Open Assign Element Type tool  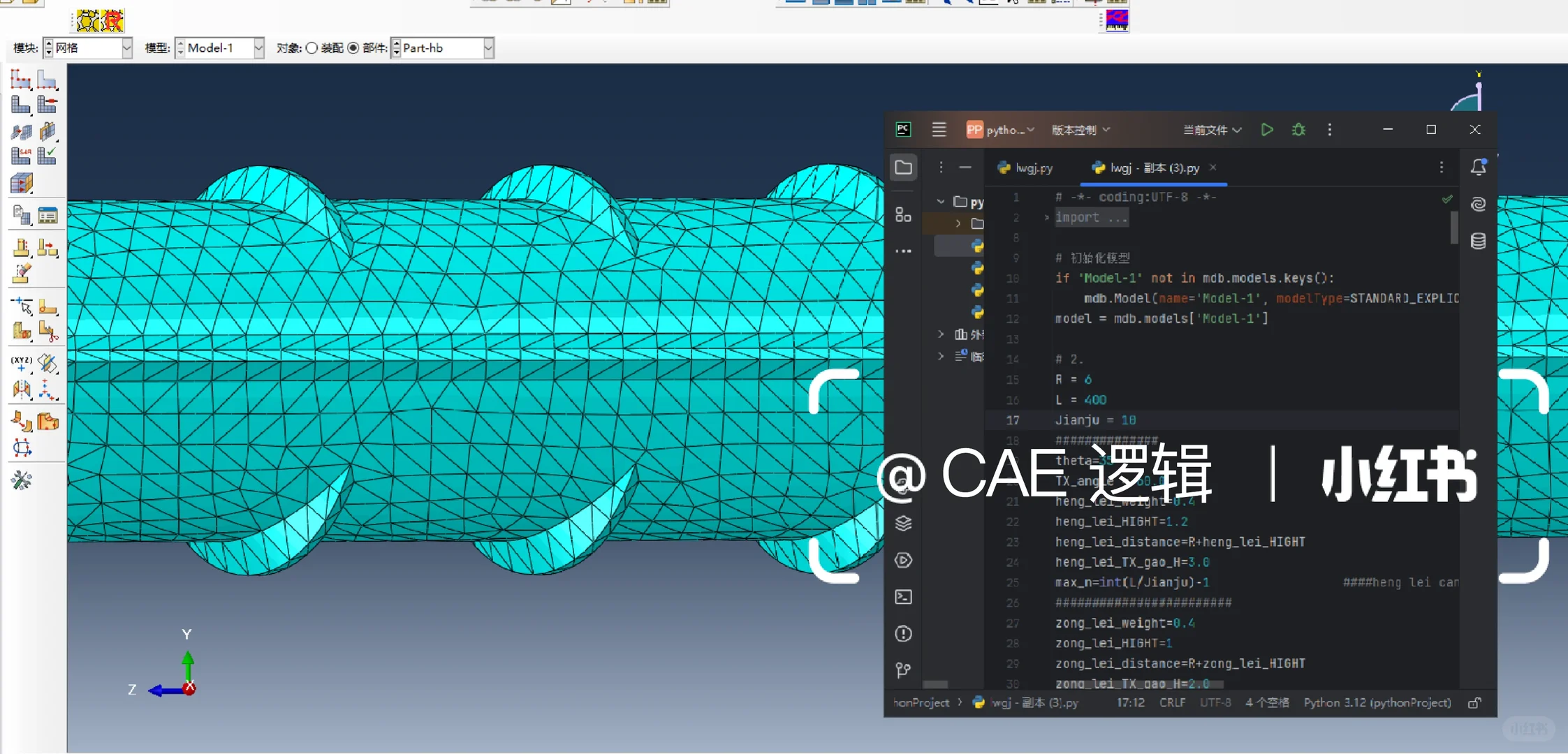point(21,156)
